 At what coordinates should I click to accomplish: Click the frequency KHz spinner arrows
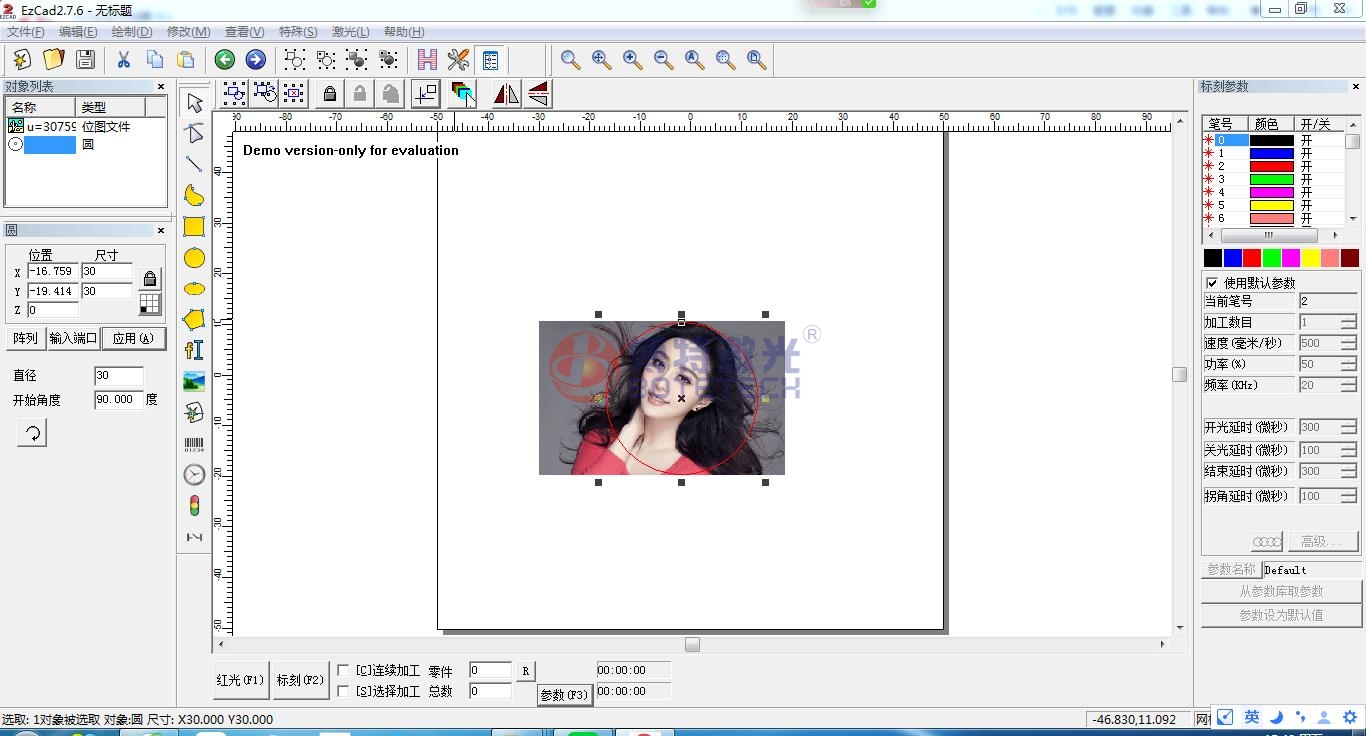1348,385
